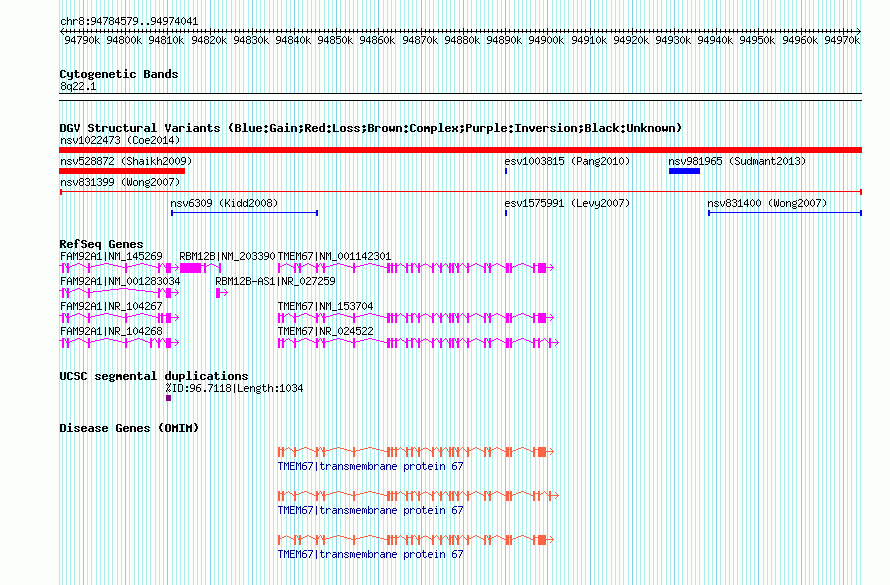Click the FAM92A1|NM_001283034 gene label

120,281
